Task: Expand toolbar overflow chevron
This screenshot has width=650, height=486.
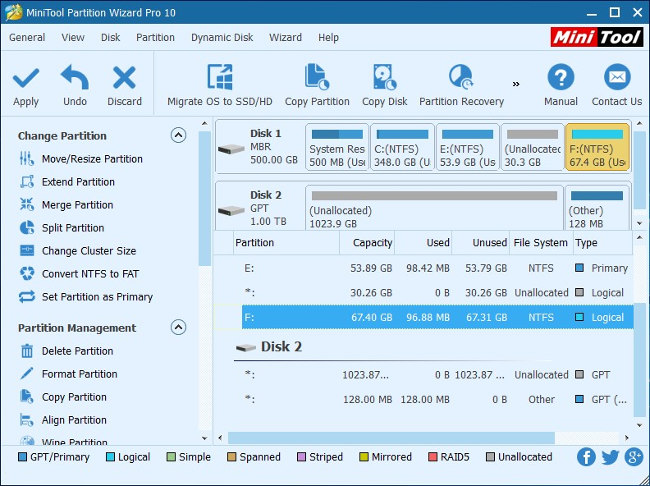Action: (516, 84)
